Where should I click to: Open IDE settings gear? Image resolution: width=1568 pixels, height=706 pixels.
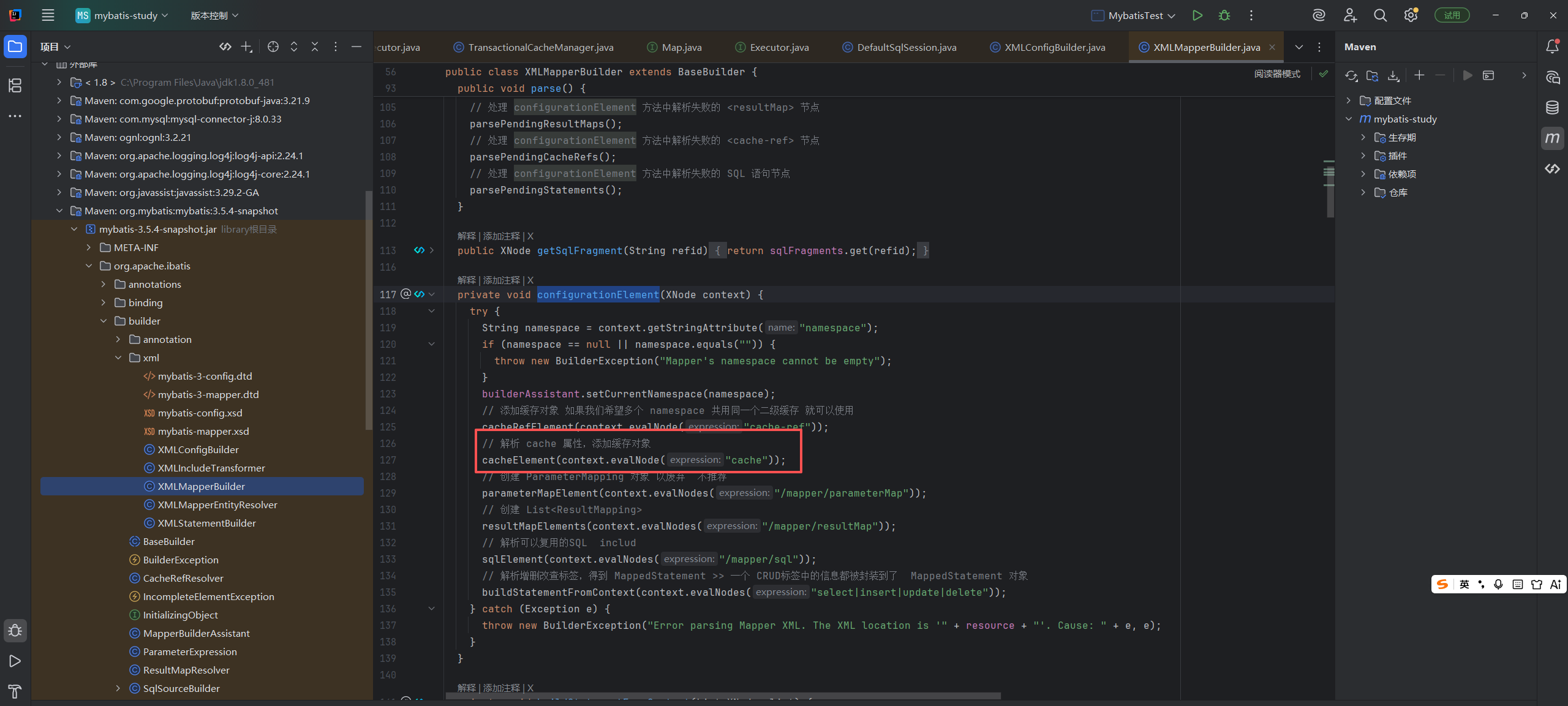(1411, 15)
